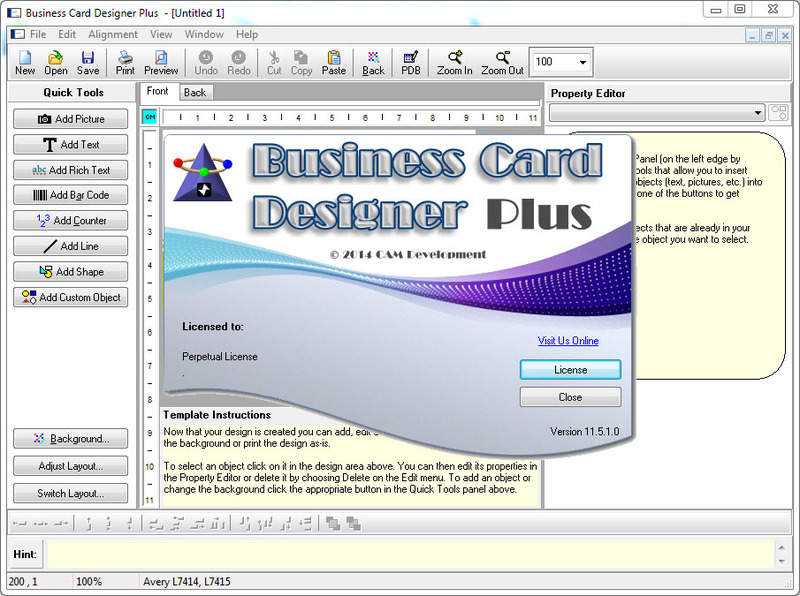Screen dimensions: 800x596
Task: Click the Undo toolbar icon
Action: tap(206, 63)
